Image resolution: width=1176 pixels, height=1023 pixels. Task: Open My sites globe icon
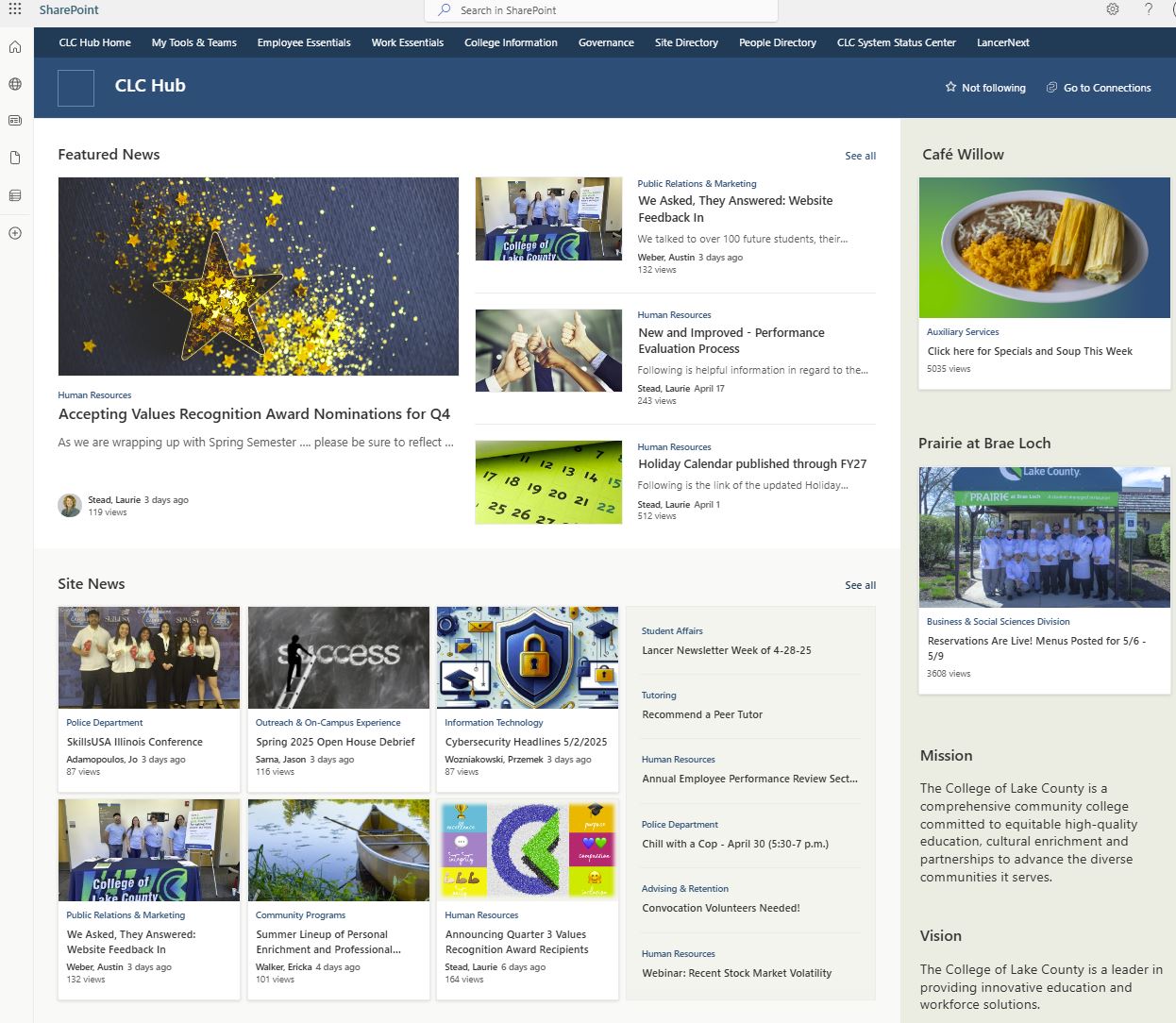(15, 84)
